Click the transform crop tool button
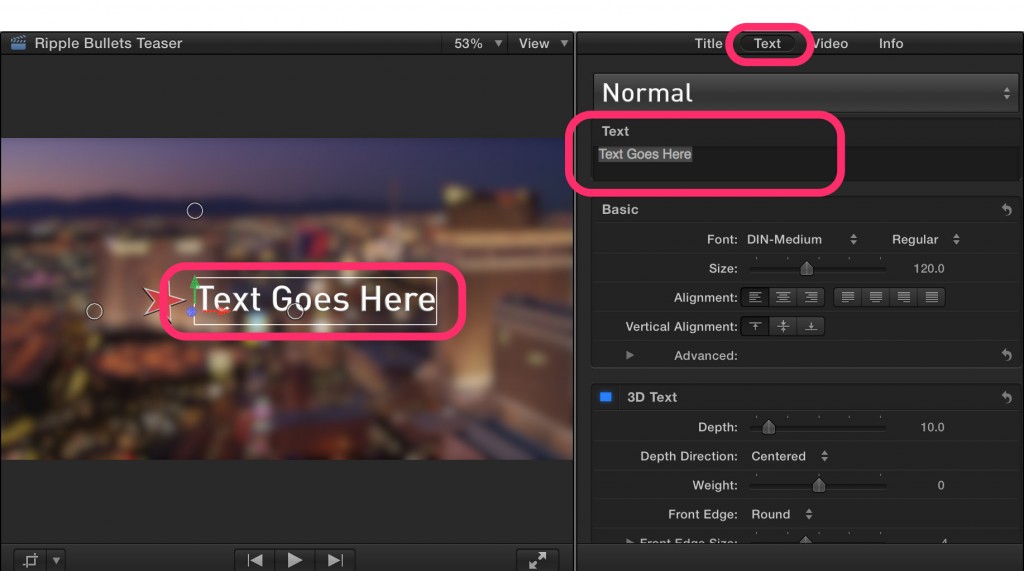 point(31,560)
